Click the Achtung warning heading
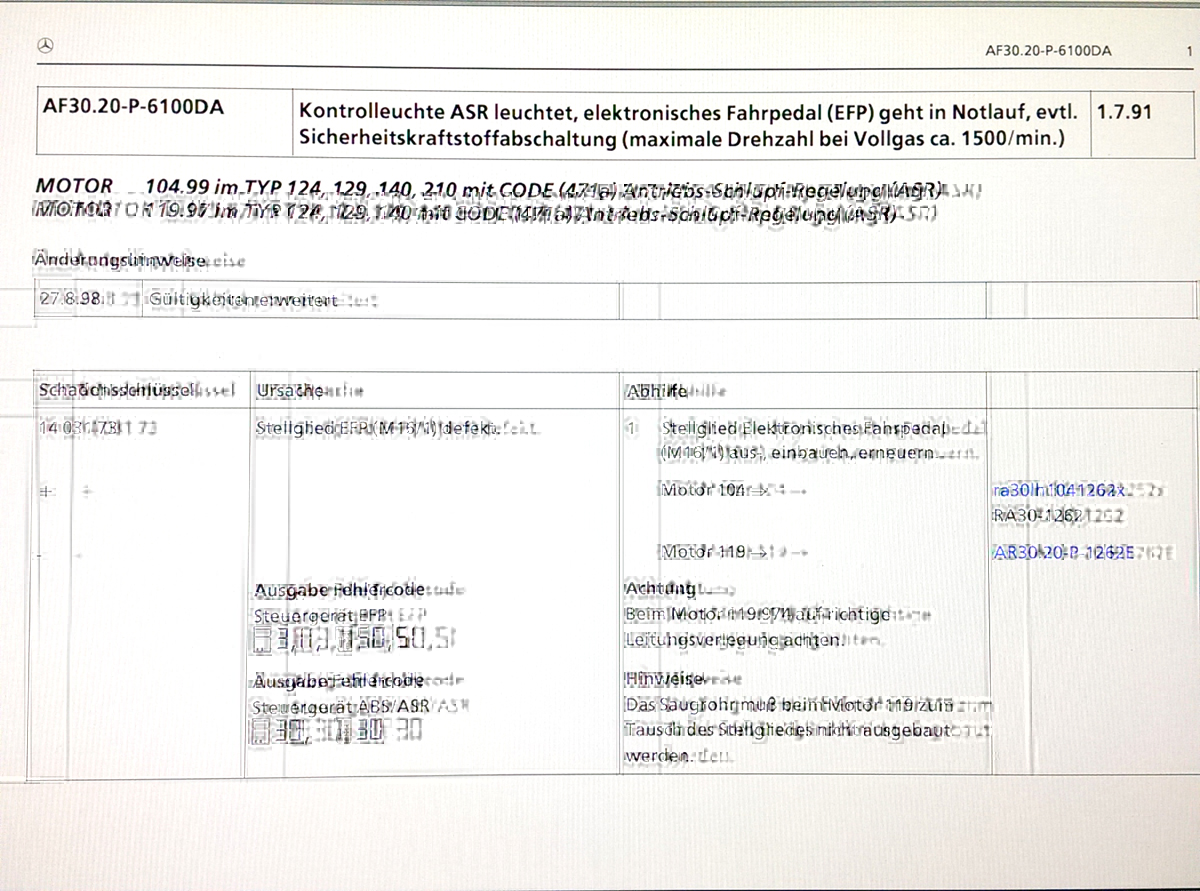 (x=658, y=587)
